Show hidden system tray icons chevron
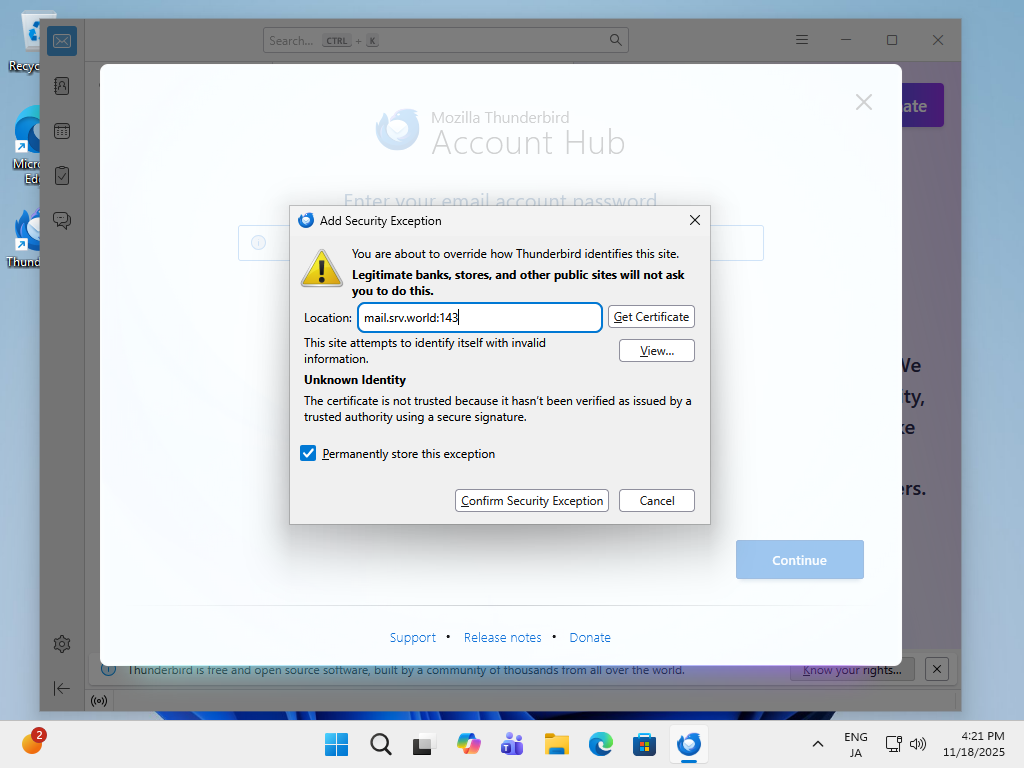Screen dimensions: 1024x768 [x=818, y=744]
